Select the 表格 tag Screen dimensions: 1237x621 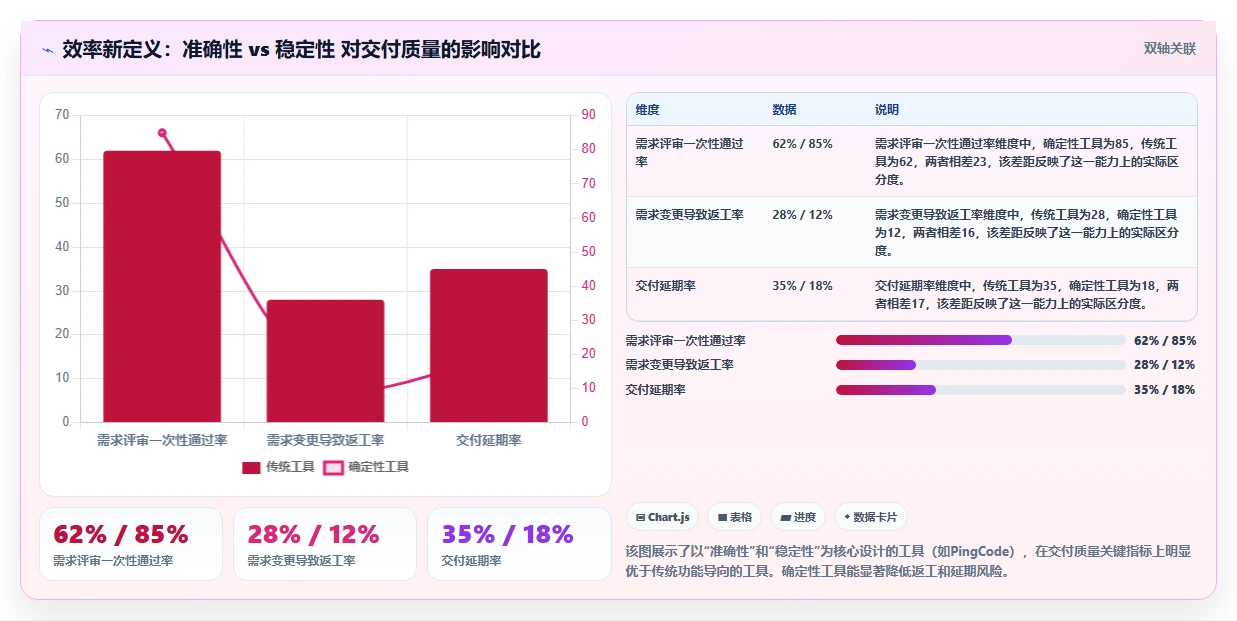coord(734,517)
